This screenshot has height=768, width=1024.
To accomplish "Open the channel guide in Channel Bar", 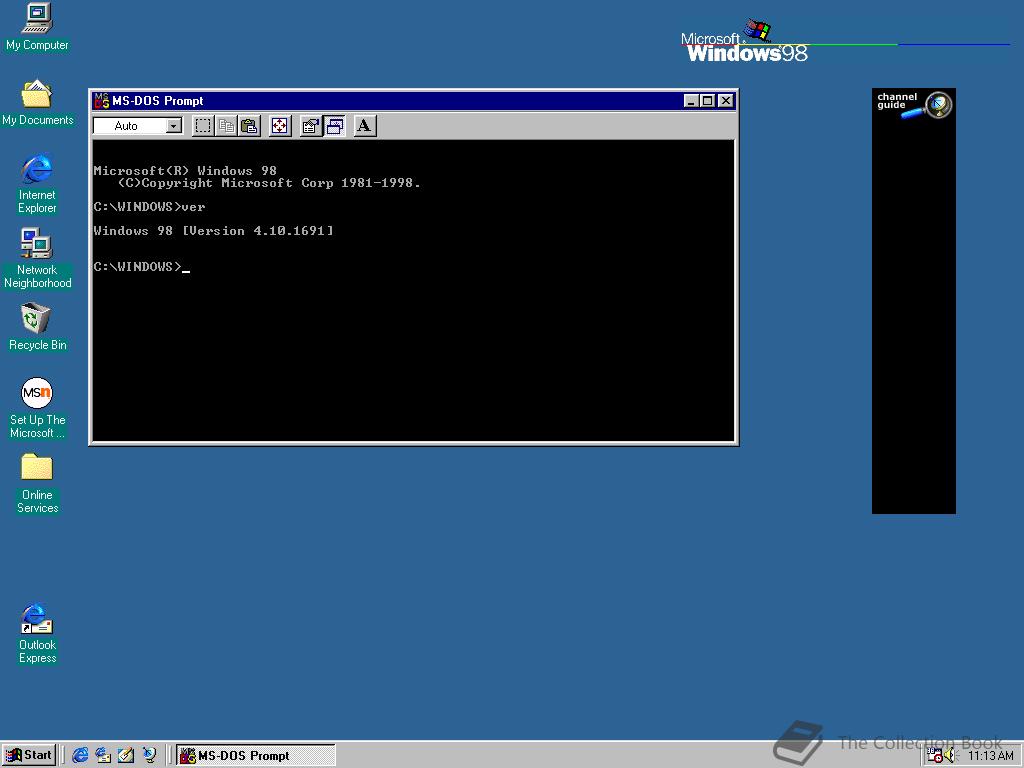I will point(914,105).
